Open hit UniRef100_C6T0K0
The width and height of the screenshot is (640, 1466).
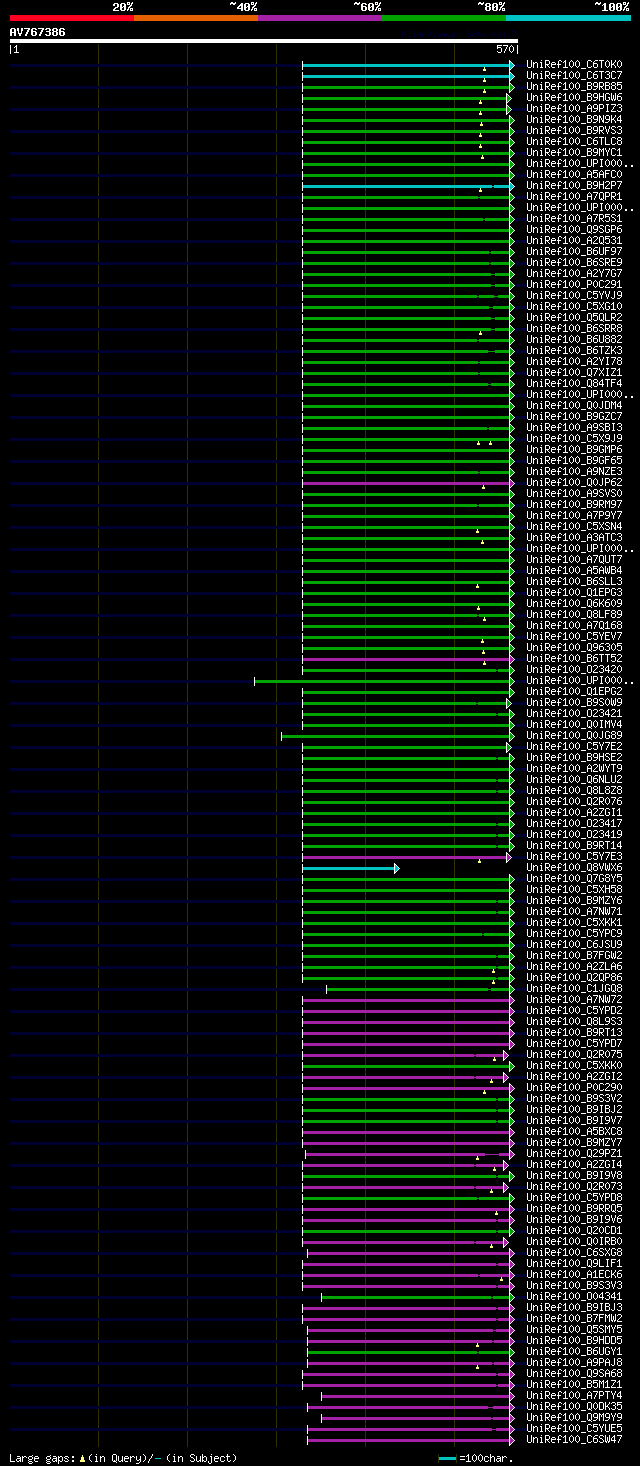tap(574, 65)
